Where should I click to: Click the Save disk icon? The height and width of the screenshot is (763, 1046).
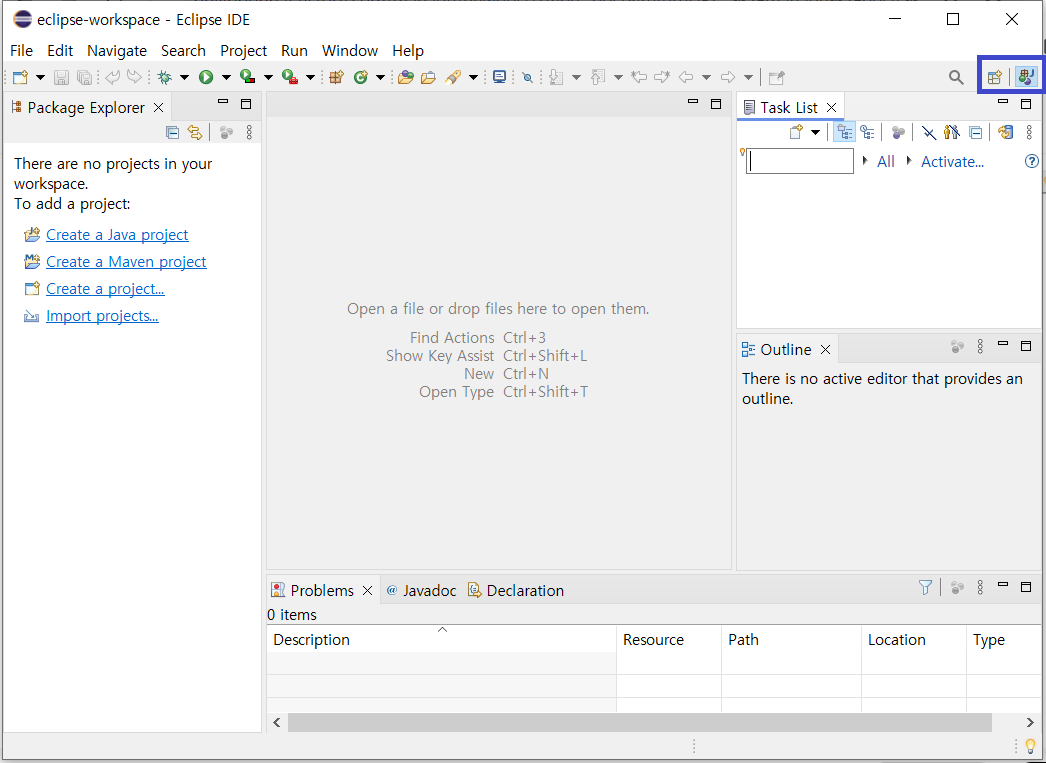coord(61,77)
